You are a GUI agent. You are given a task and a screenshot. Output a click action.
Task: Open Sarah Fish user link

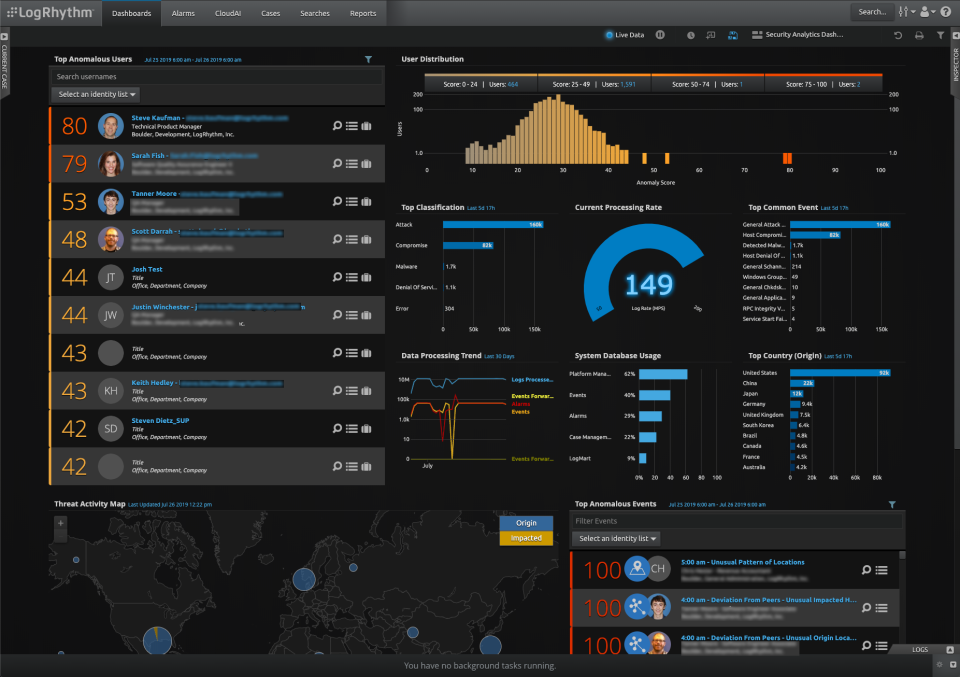(148, 155)
